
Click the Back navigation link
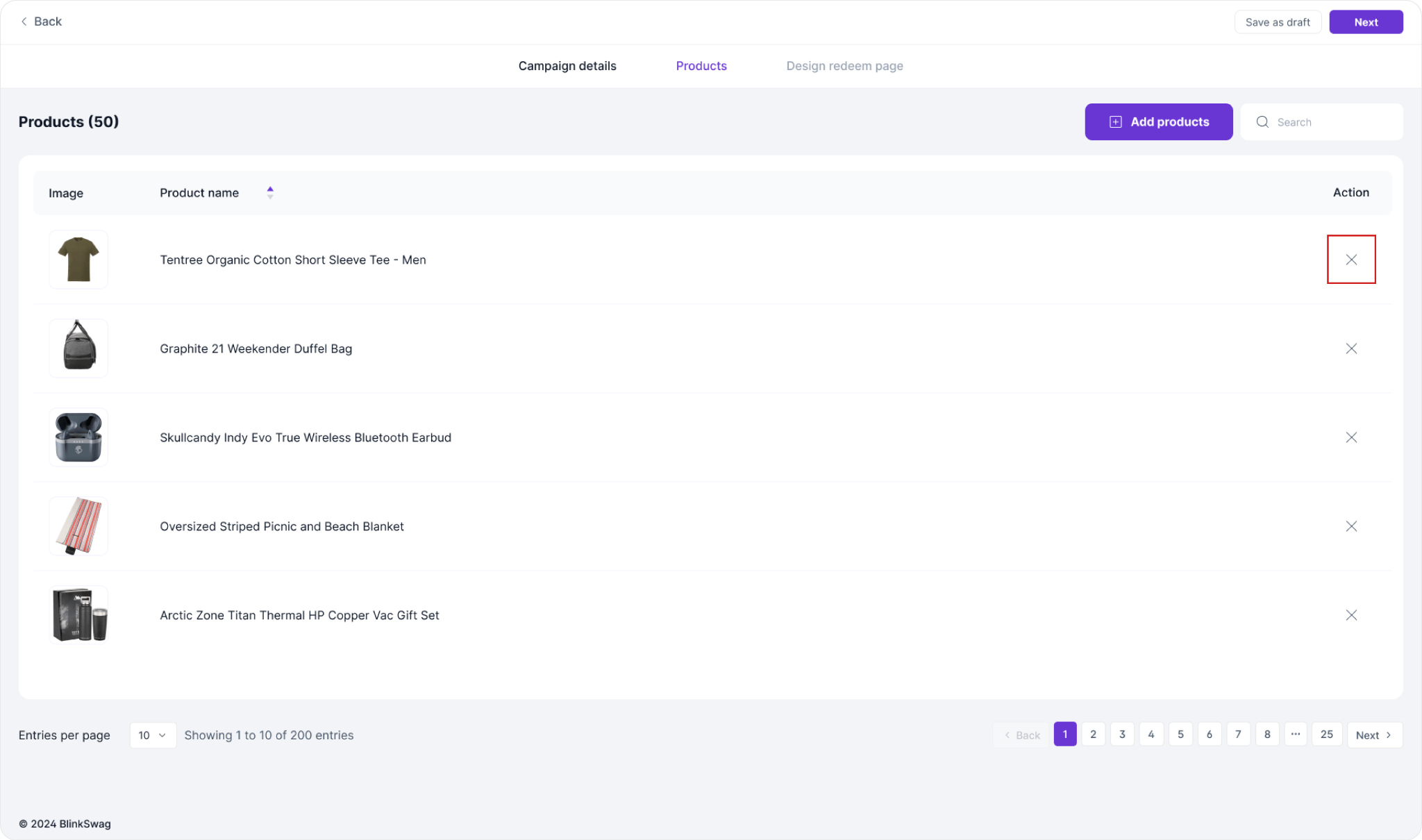point(42,21)
